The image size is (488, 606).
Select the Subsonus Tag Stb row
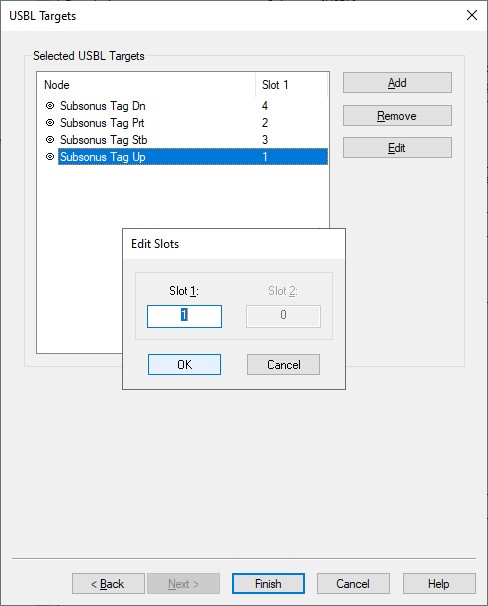(183, 140)
